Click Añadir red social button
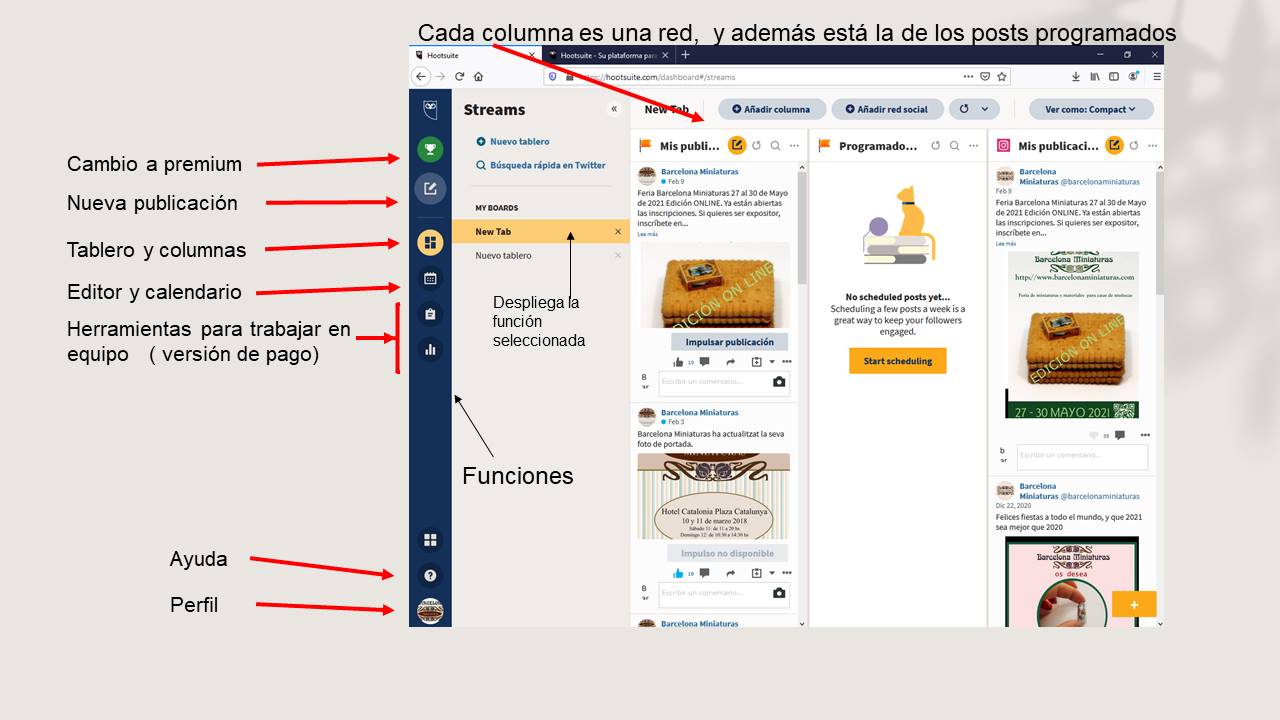Image resolution: width=1280 pixels, height=720 pixels. tap(886, 110)
